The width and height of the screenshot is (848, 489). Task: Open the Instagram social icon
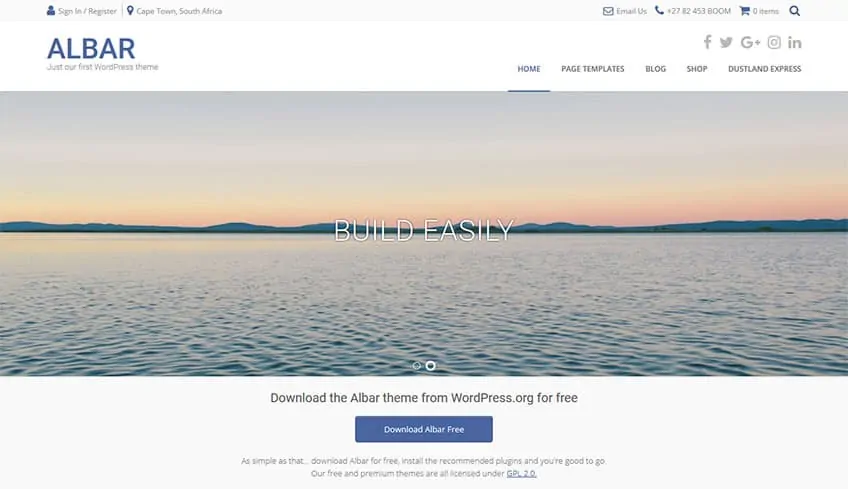774,42
